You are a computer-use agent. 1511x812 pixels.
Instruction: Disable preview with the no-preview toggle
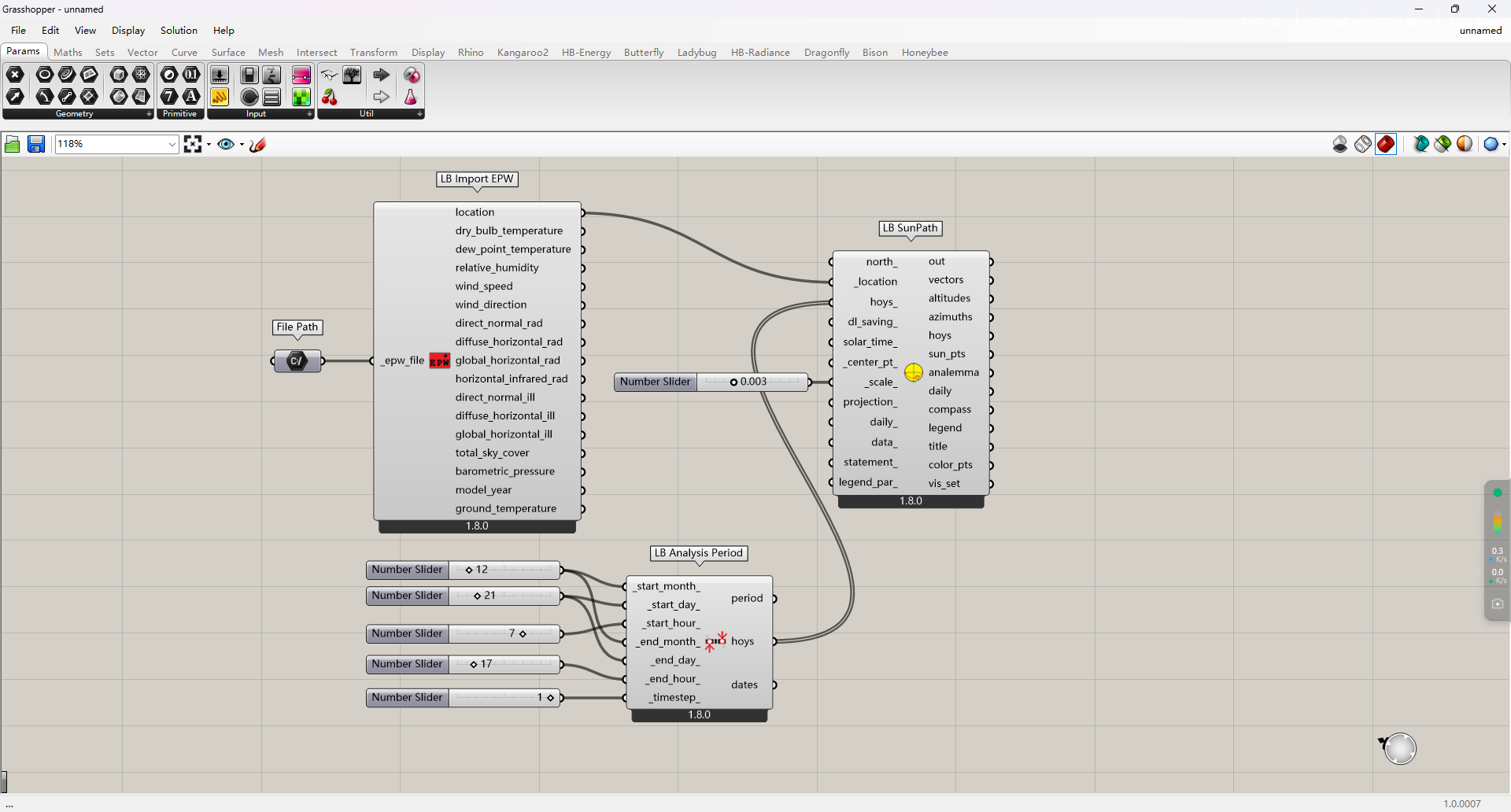pyautogui.click(x=1340, y=144)
